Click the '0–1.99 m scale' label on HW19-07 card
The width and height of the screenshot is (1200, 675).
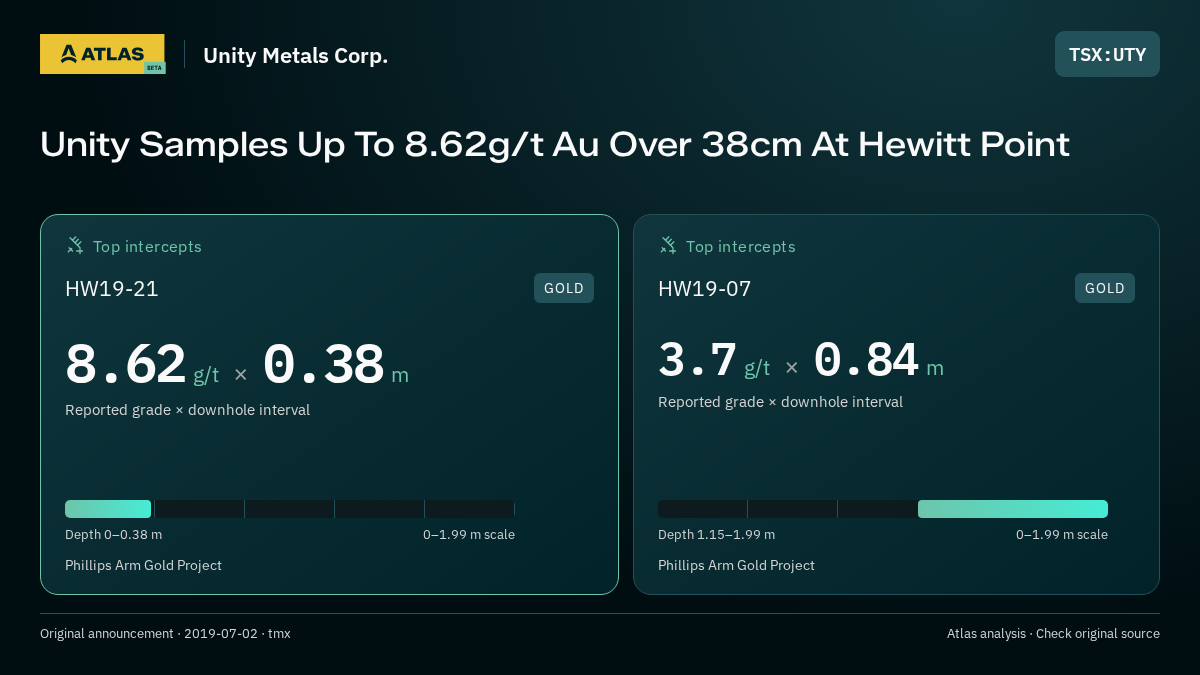(x=1062, y=535)
